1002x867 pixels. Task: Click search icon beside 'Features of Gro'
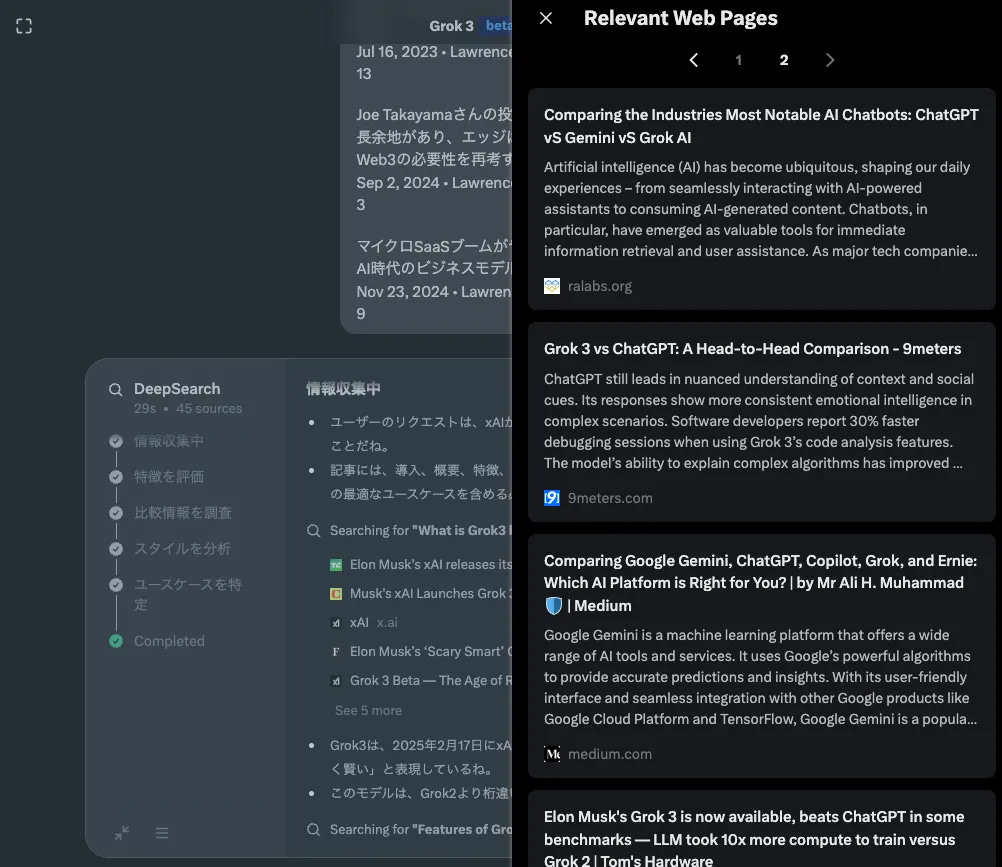[x=313, y=829]
